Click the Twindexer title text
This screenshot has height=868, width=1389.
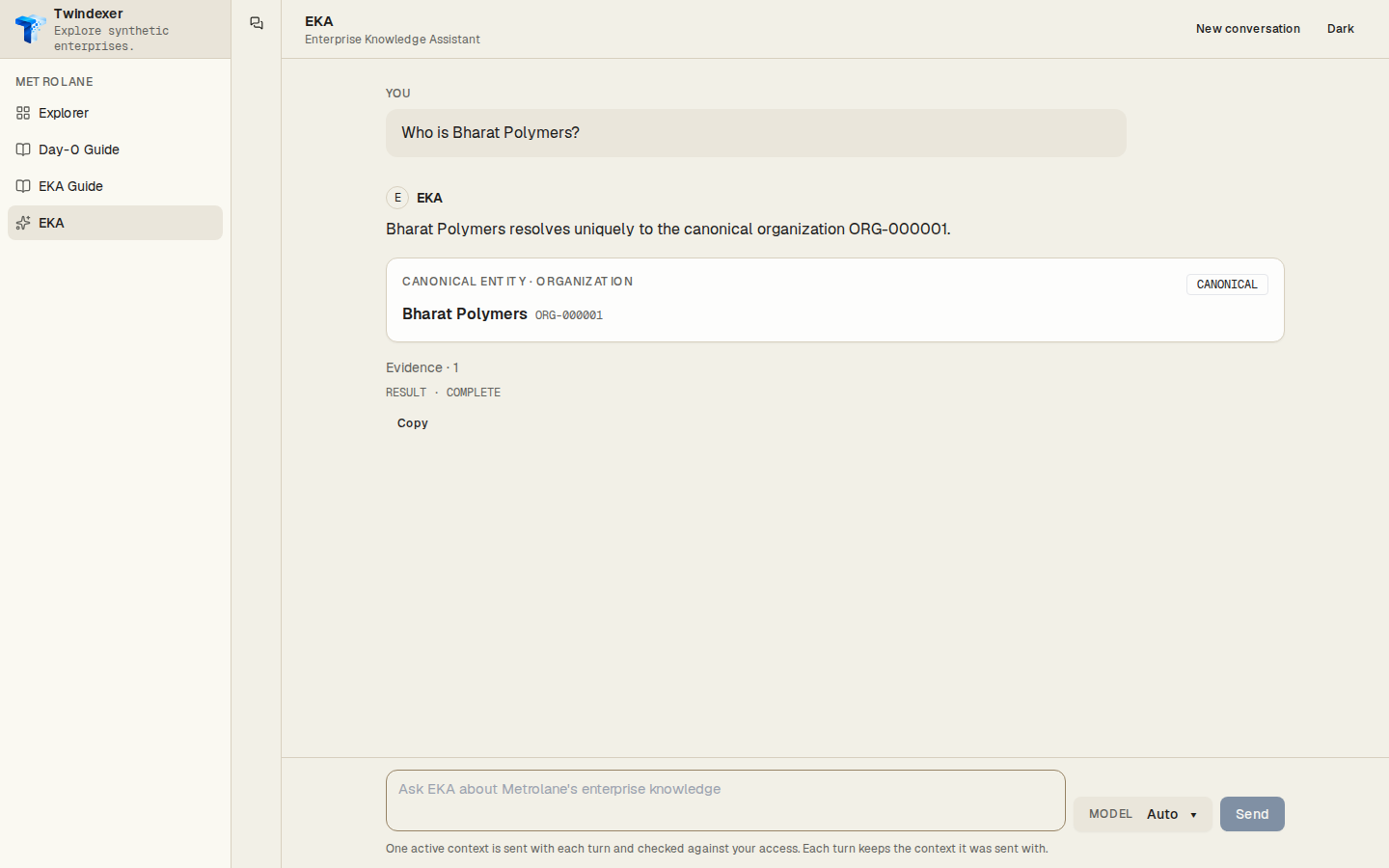click(89, 14)
